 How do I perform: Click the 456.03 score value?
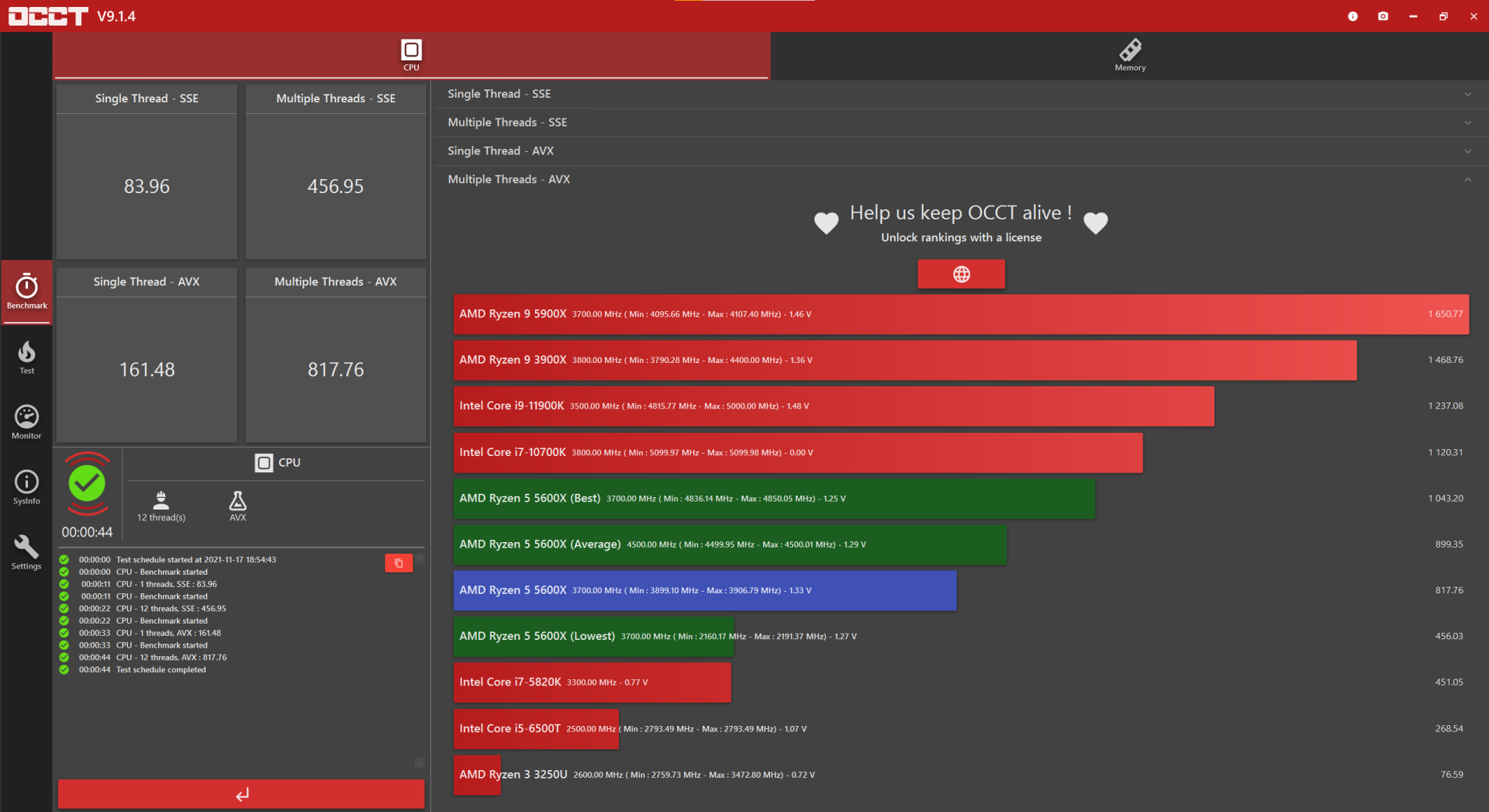[x=1449, y=636]
